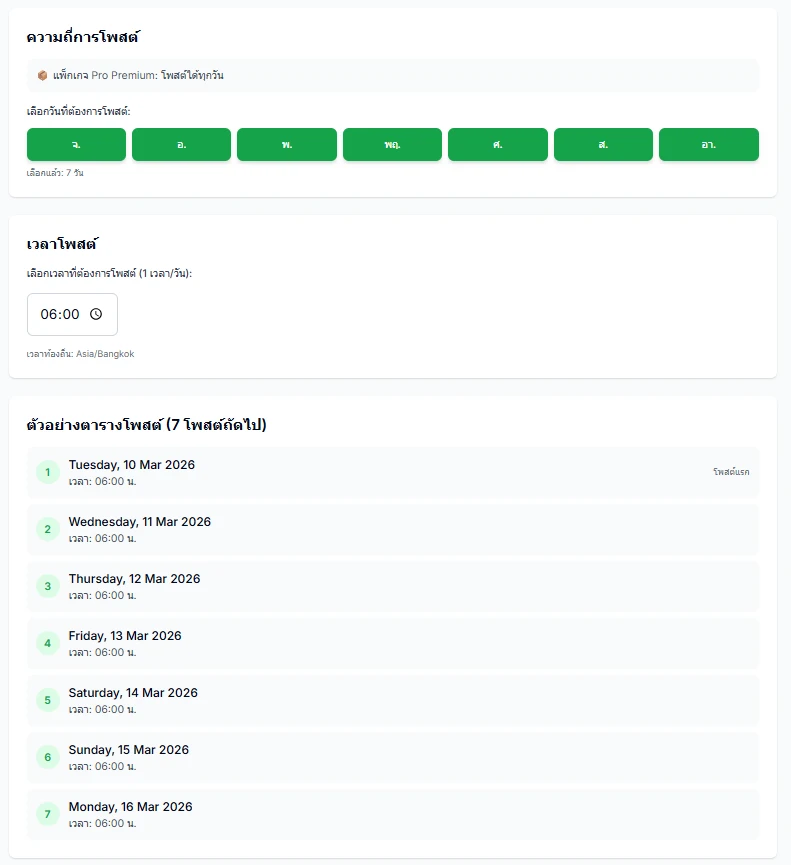
Task: Click the Pro Premium package info banner
Action: click(392, 75)
